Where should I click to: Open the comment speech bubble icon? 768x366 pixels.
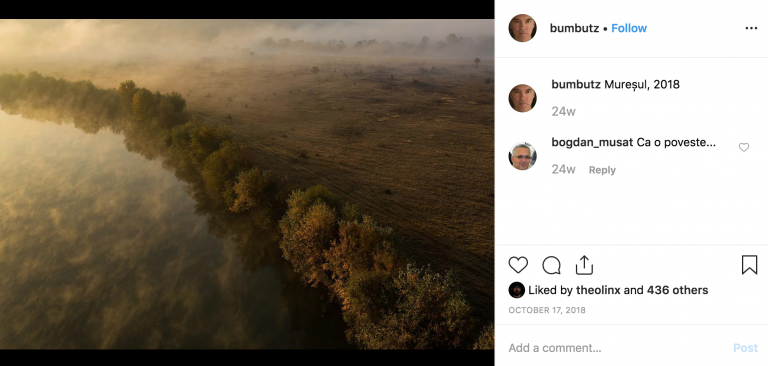(552, 266)
